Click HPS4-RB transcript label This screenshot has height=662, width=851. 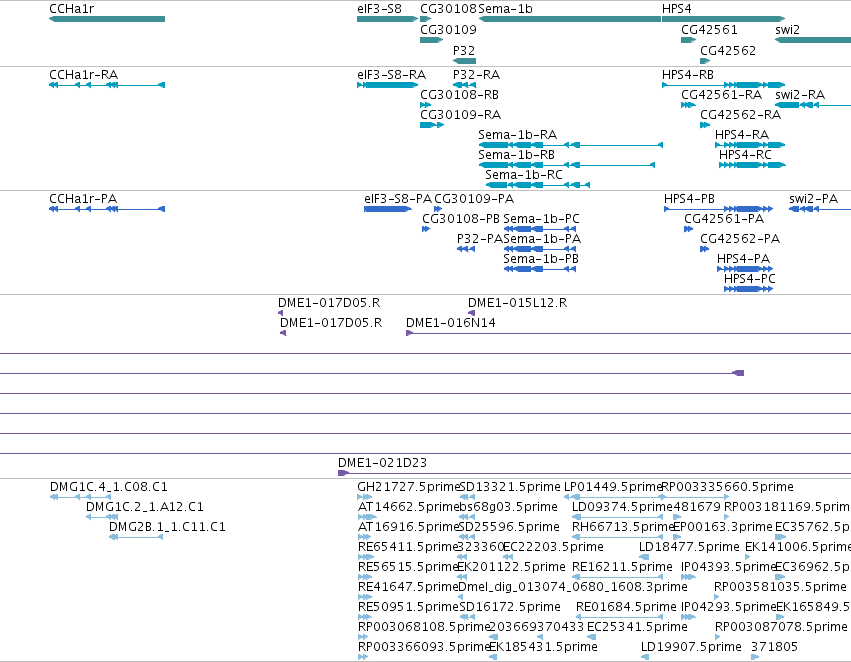[688, 75]
